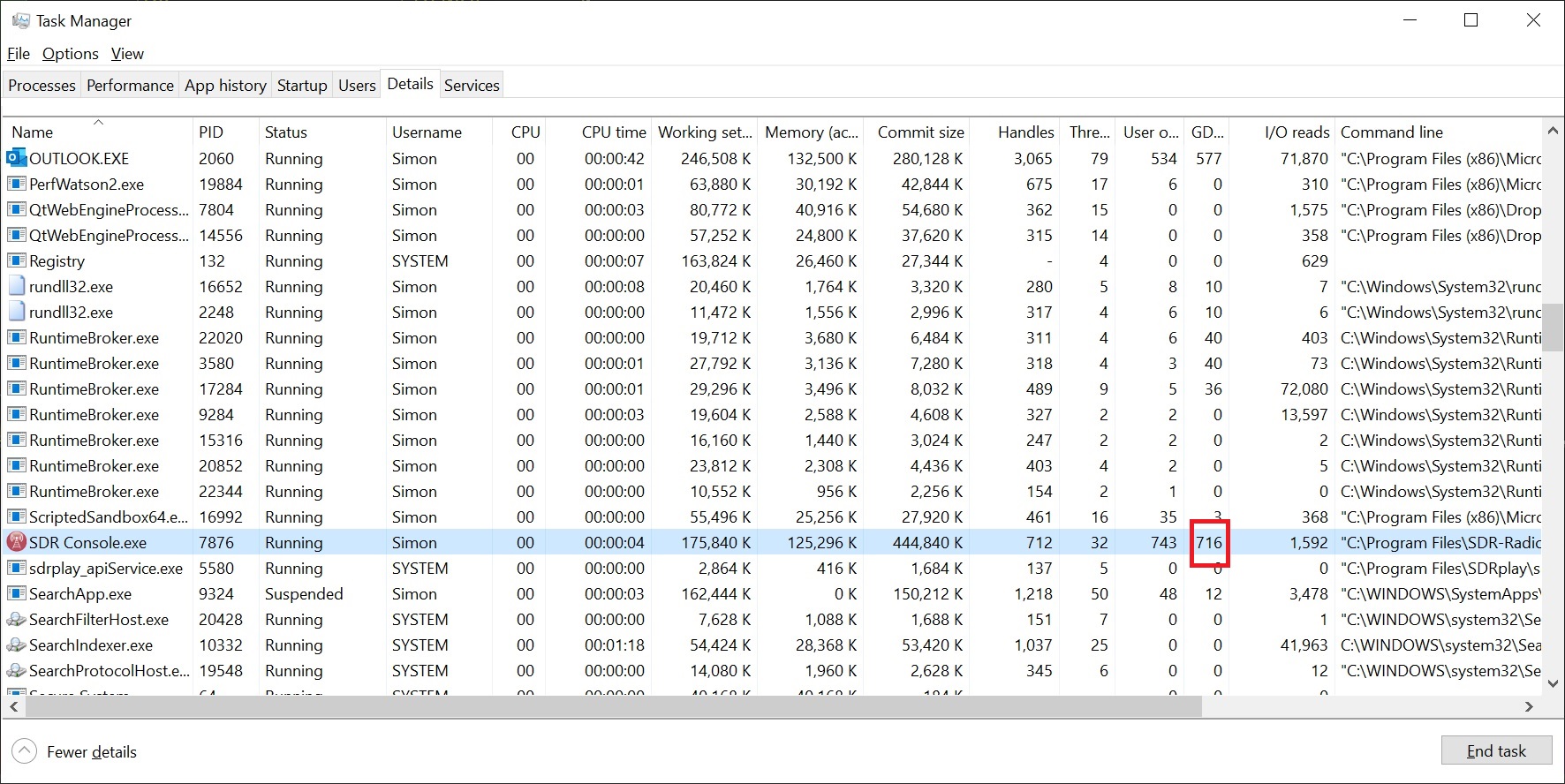The height and width of the screenshot is (784, 1565).
Task: Switch to the Performance tab
Action: tap(130, 86)
